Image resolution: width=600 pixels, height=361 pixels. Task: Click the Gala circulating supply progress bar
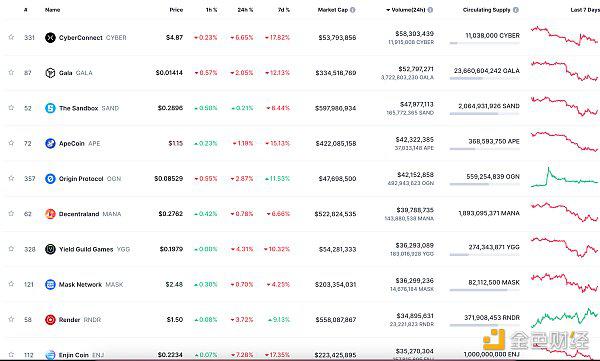[x=484, y=78]
